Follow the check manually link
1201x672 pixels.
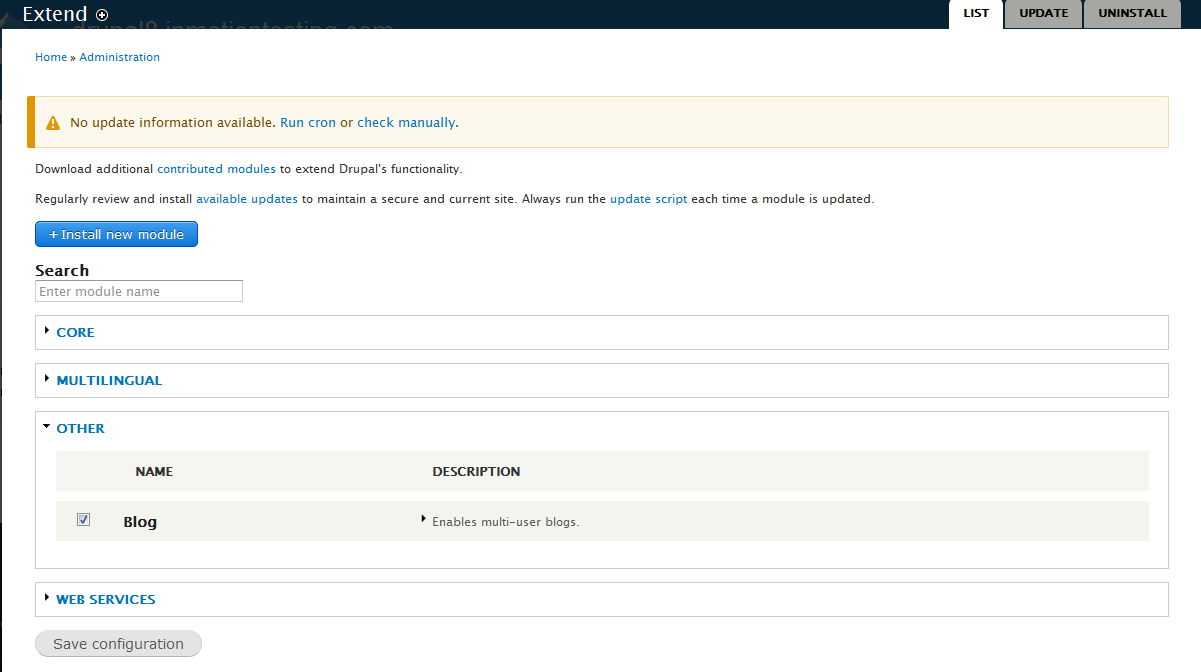(x=406, y=123)
